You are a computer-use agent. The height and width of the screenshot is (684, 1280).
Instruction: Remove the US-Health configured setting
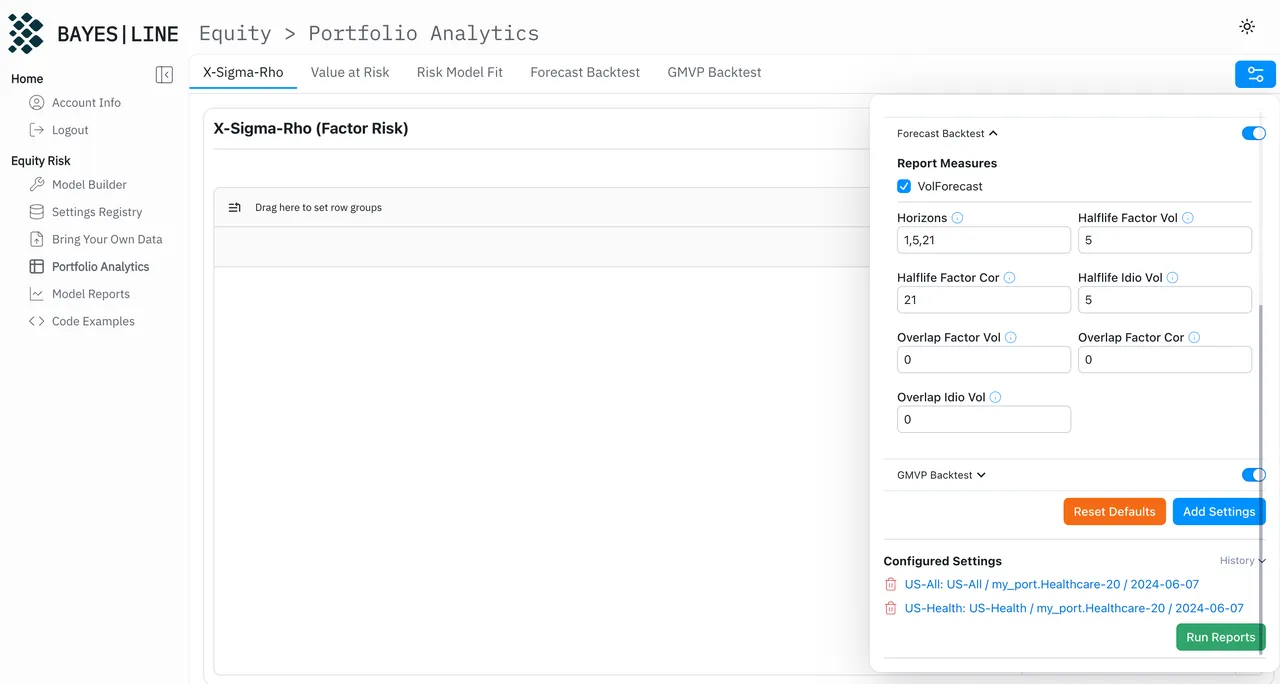pos(890,608)
